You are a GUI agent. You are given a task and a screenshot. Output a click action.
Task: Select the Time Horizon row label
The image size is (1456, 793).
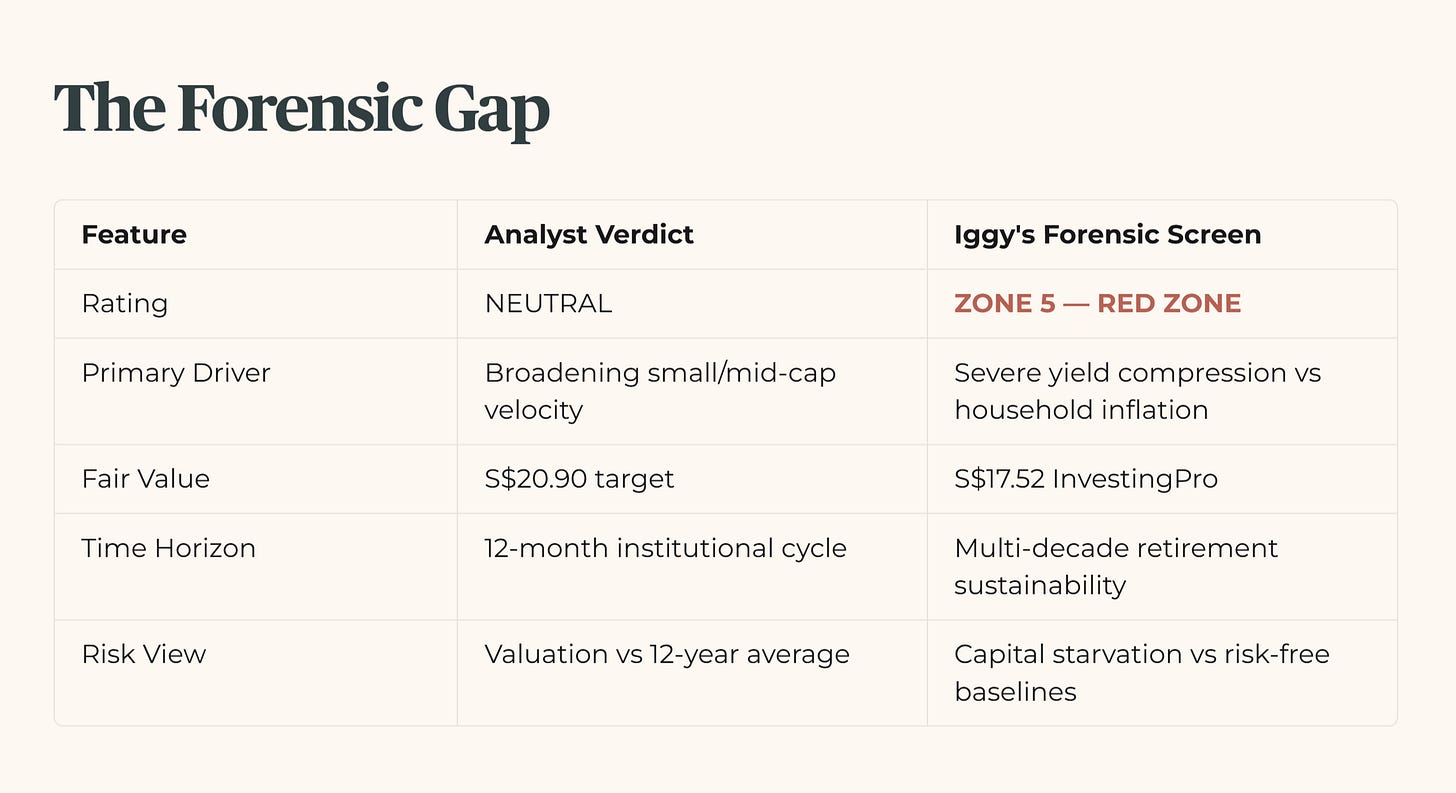169,549
